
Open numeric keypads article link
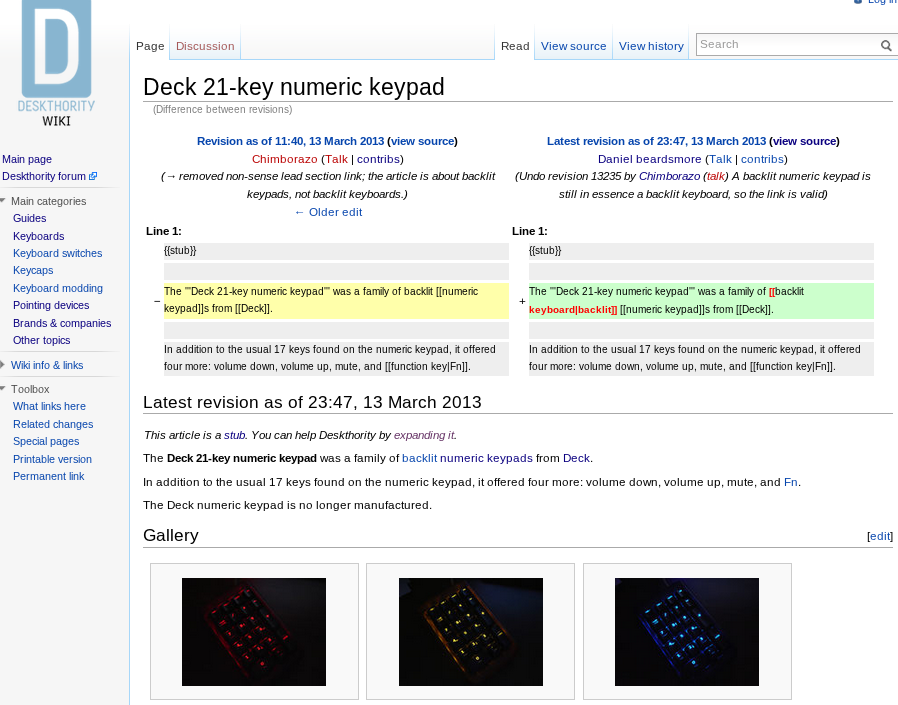pyautogui.click(x=486, y=458)
